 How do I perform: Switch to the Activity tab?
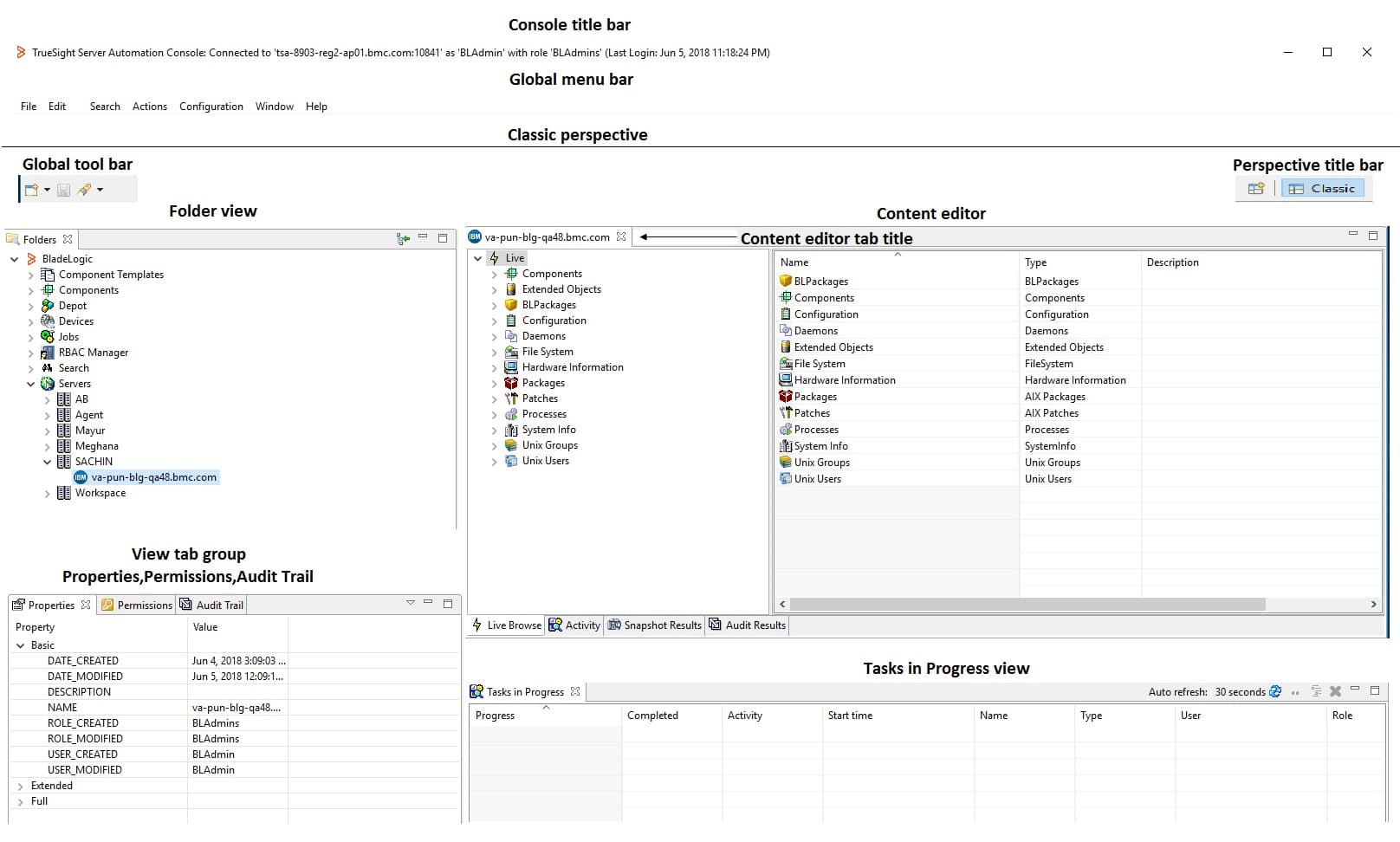click(574, 625)
